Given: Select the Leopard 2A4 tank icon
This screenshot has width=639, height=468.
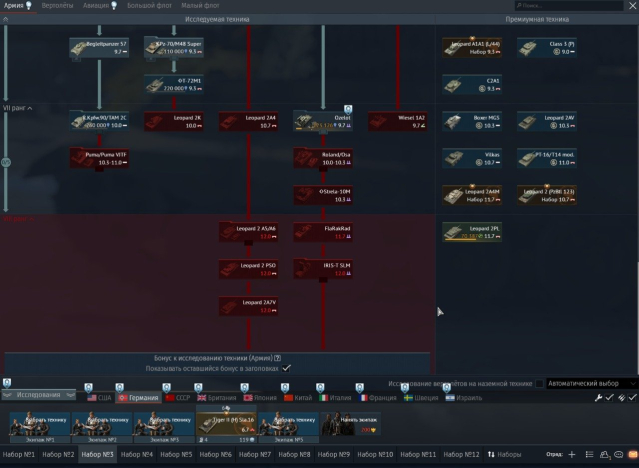Looking at the screenshot, I should (x=249, y=121).
